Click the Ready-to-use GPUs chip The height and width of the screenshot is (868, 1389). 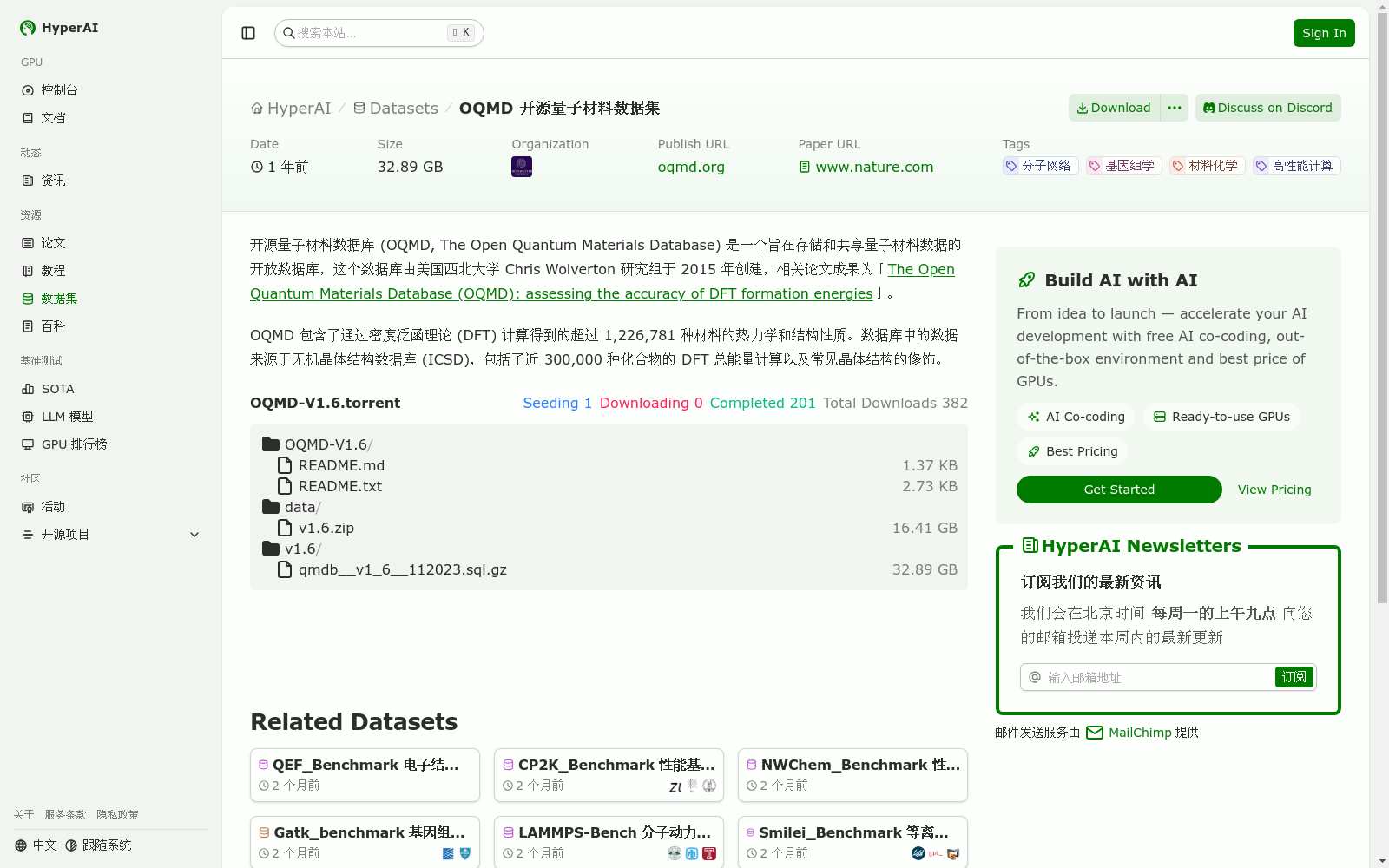coord(1221,417)
